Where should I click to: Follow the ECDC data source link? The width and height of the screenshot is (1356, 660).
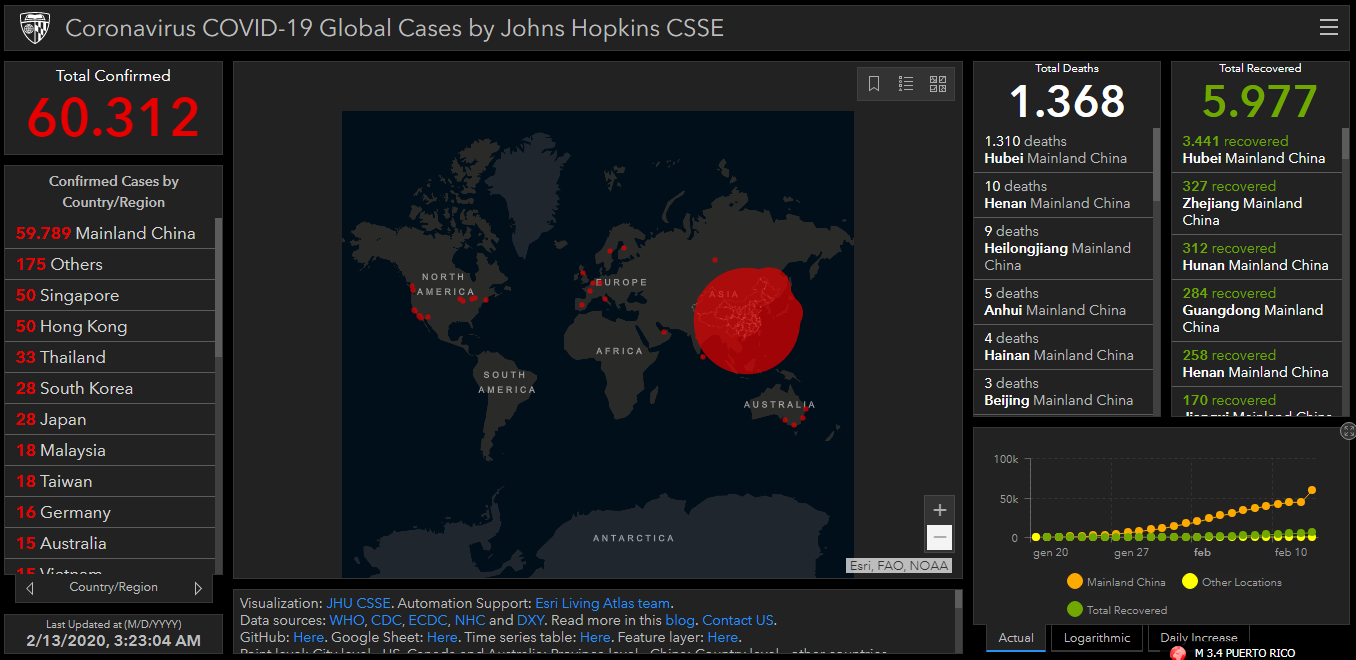click(427, 621)
